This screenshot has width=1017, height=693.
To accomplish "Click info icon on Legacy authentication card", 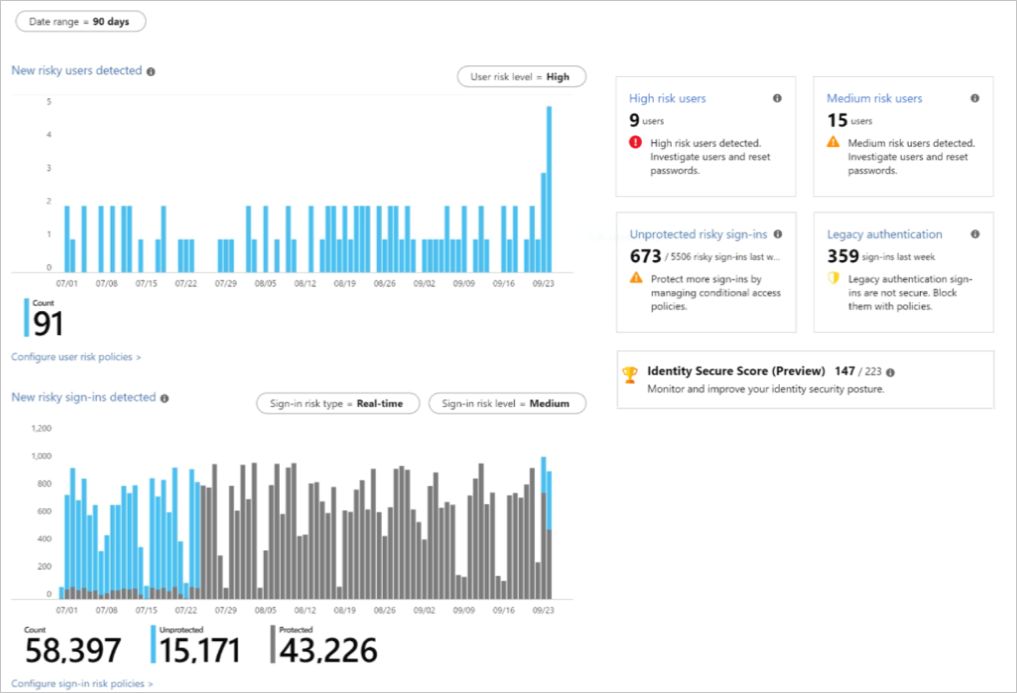I will coord(975,234).
